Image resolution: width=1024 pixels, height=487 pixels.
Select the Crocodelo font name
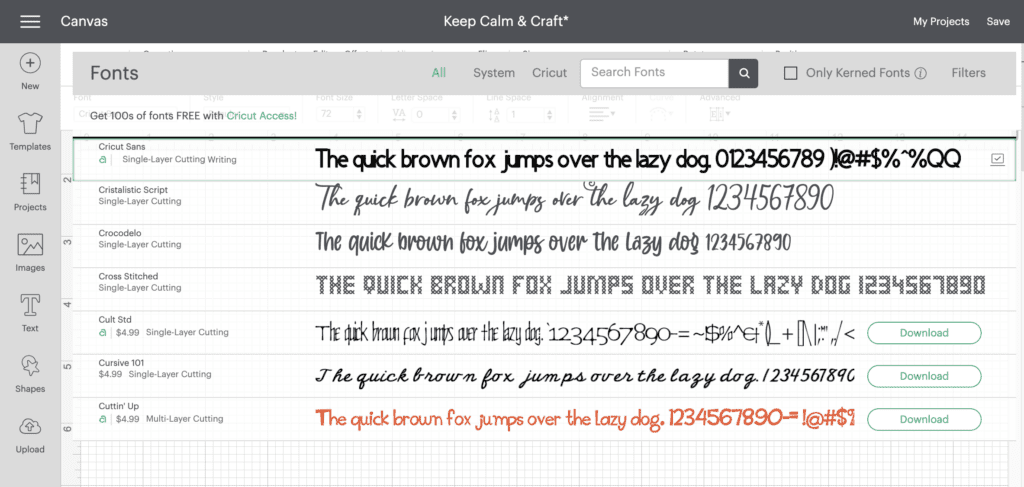click(120, 233)
